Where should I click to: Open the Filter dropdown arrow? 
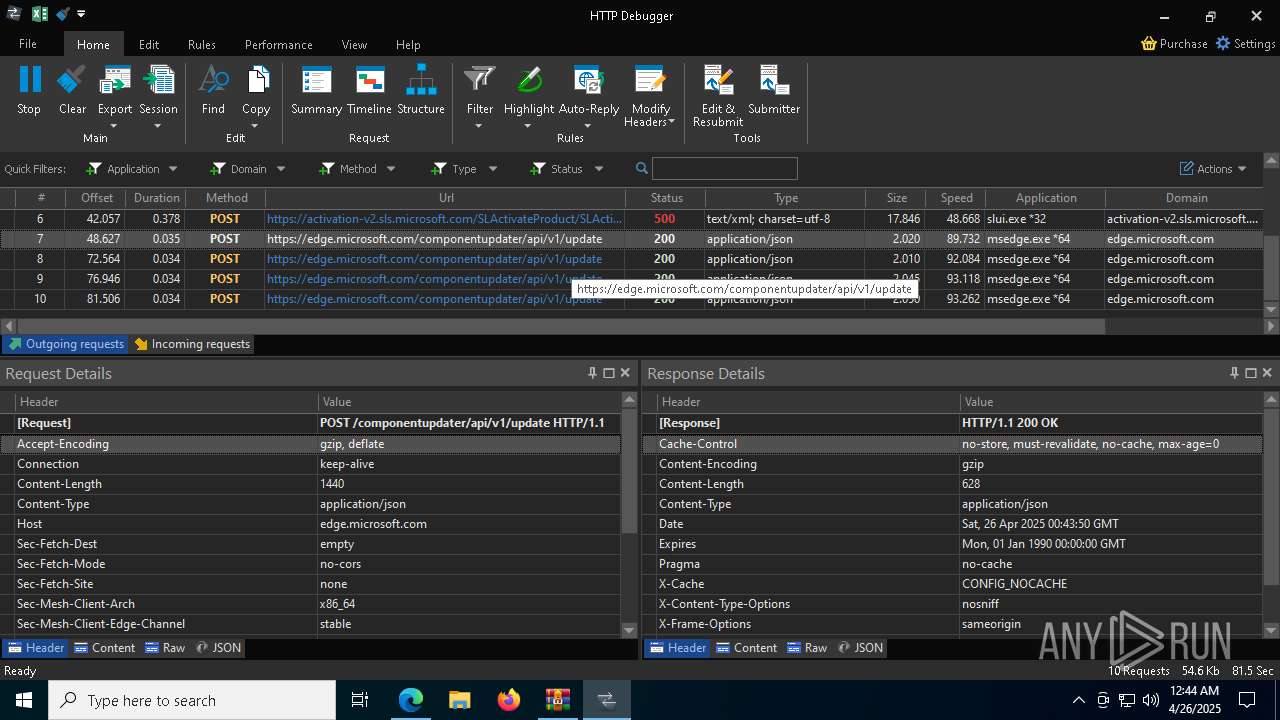click(x=479, y=125)
